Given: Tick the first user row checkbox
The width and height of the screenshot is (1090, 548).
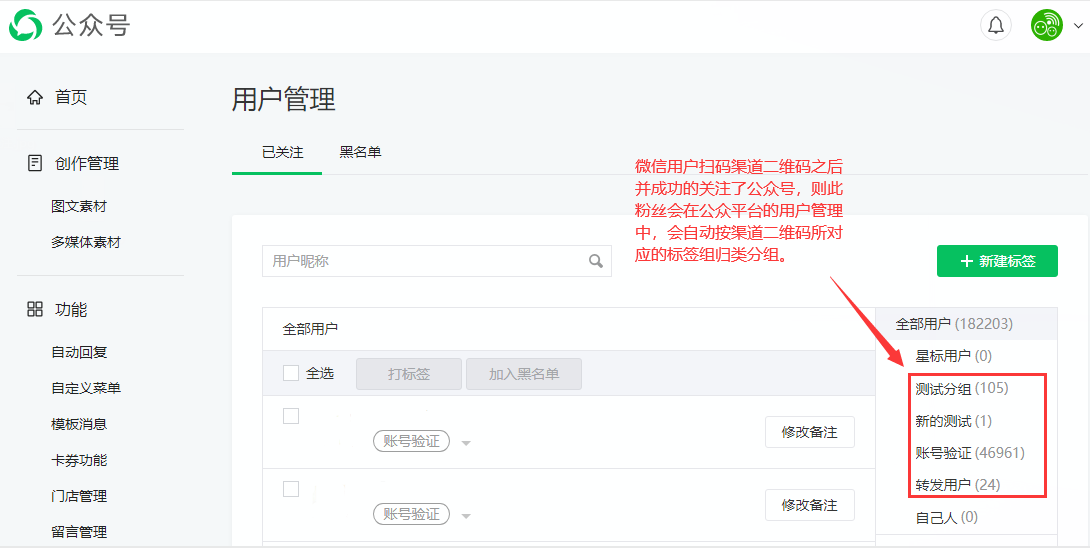Looking at the screenshot, I should click(291, 416).
